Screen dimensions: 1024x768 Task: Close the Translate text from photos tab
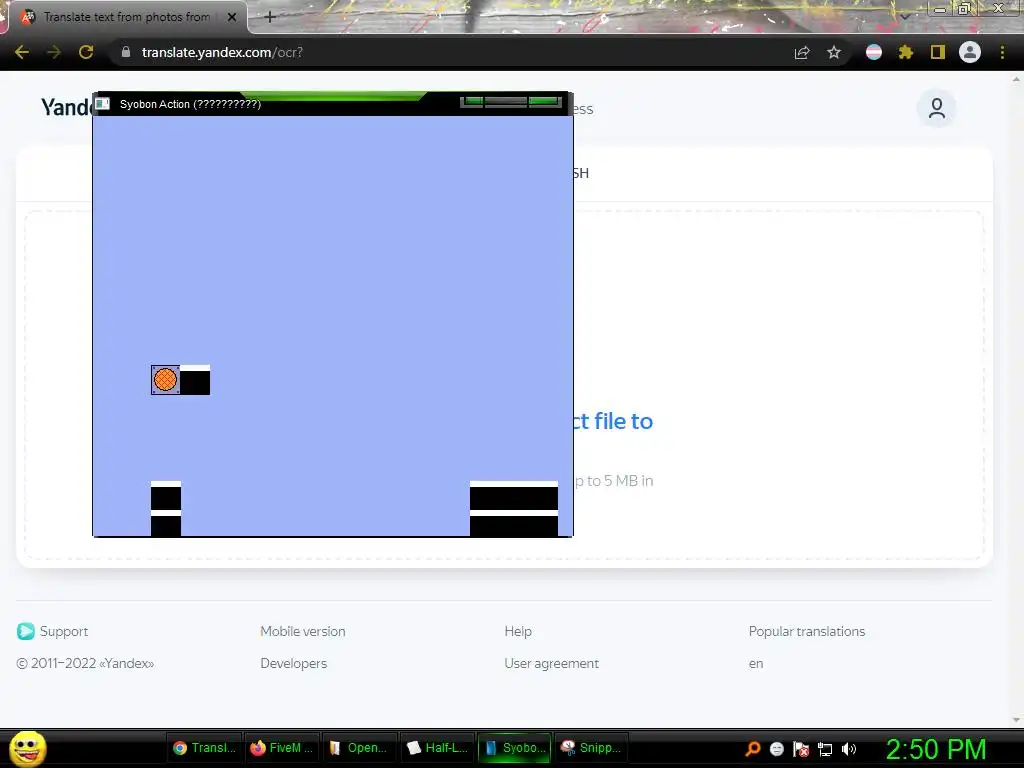tap(232, 18)
